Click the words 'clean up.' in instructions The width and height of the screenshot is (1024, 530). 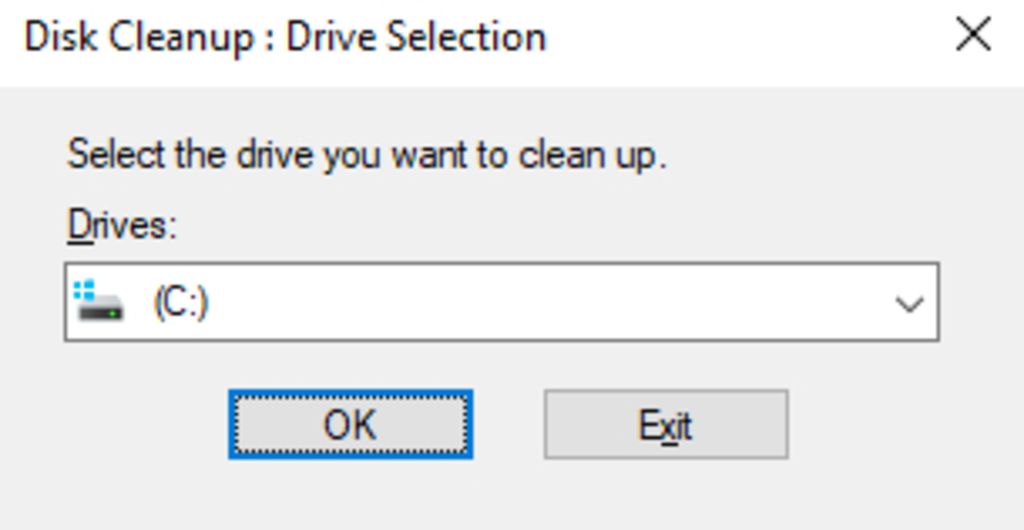[592, 155]
